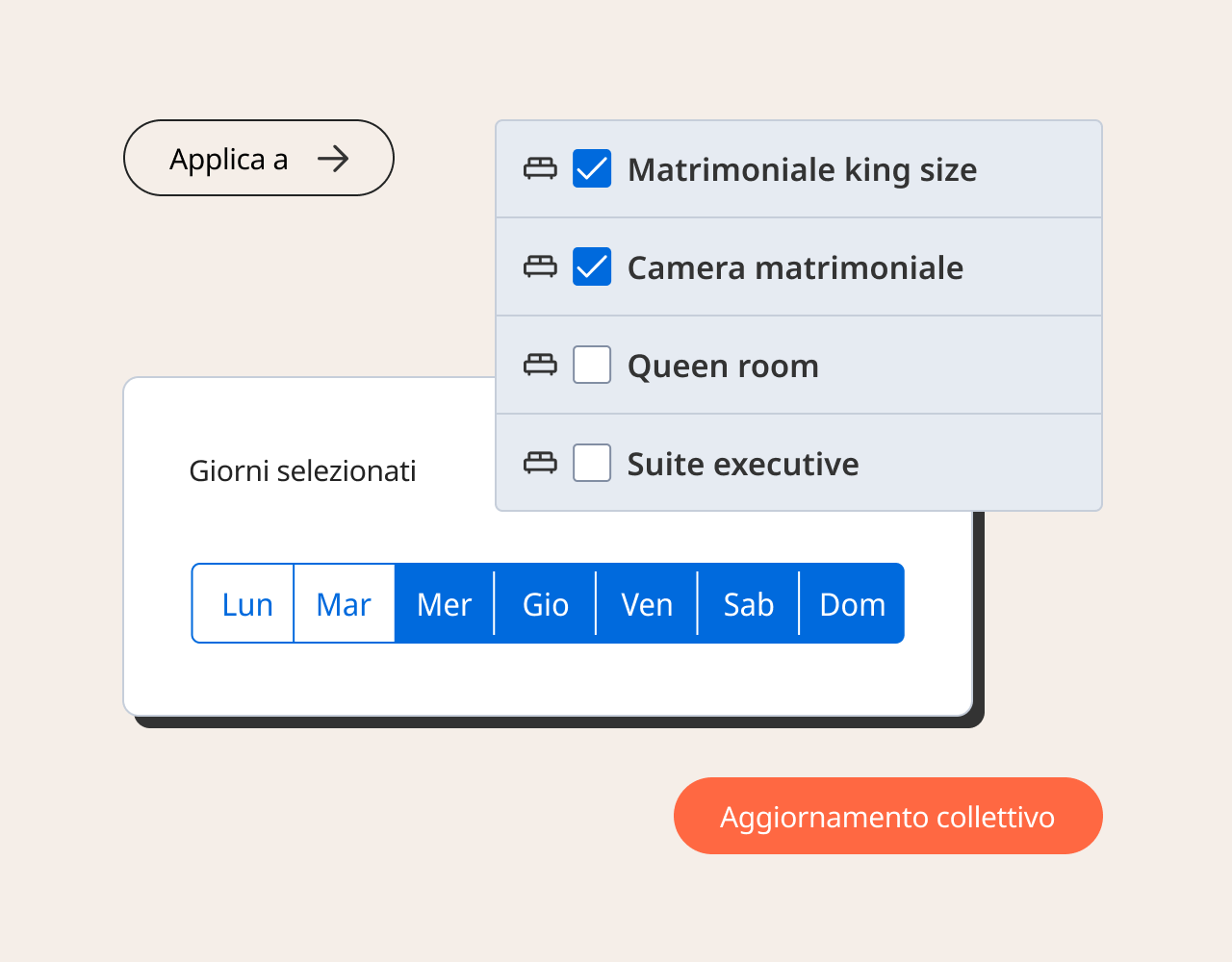Click the Queen room label
Screen dimensions: 1232x962
[x=723, y=367]
